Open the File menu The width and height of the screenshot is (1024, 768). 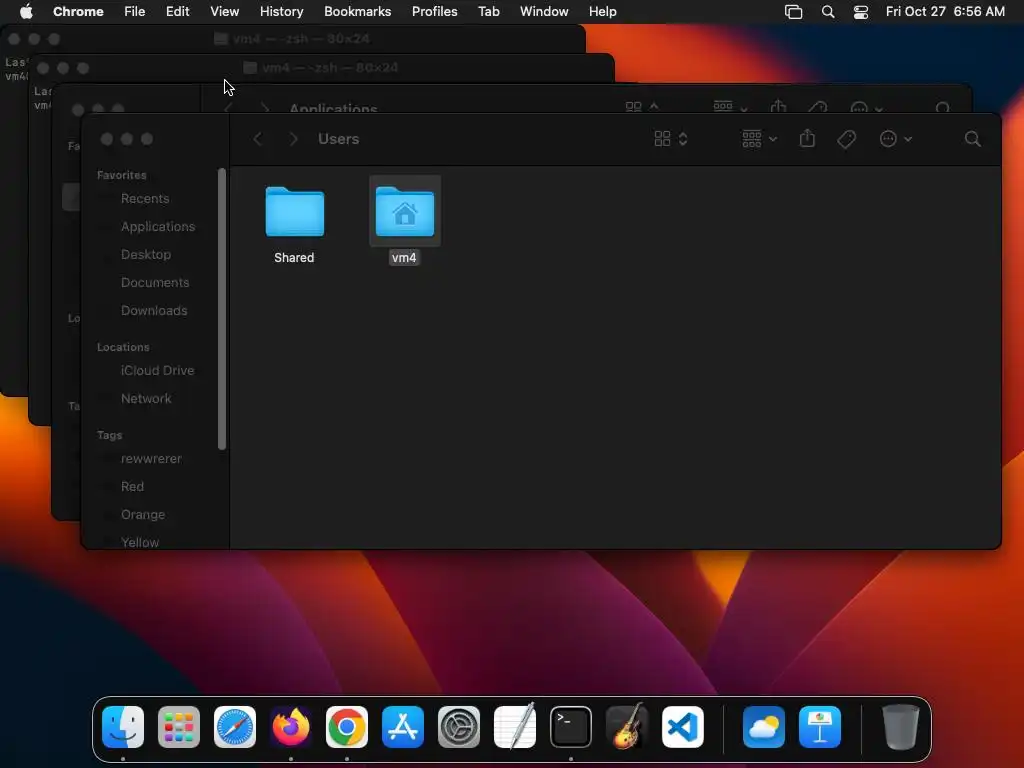[135, 12]
